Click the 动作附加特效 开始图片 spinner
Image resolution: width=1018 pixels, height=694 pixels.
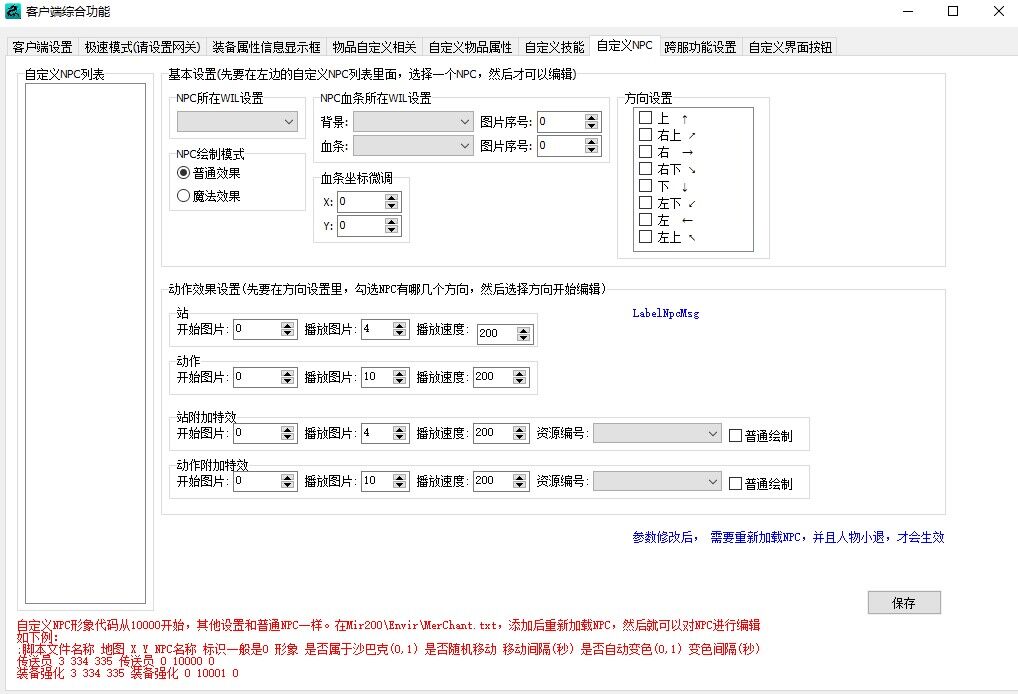click(288, 481)
